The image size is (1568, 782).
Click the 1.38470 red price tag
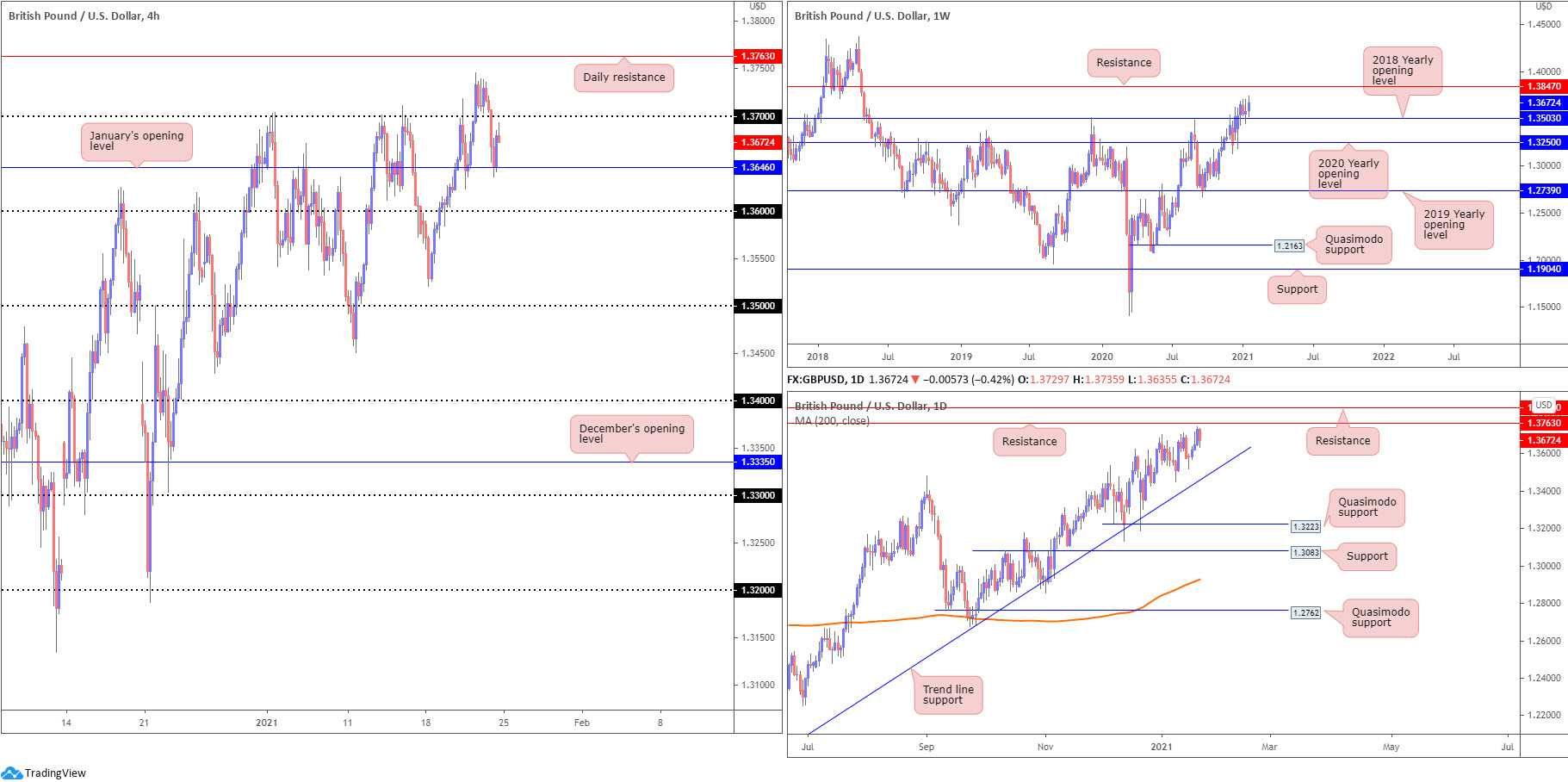(x=1544, y=86)
